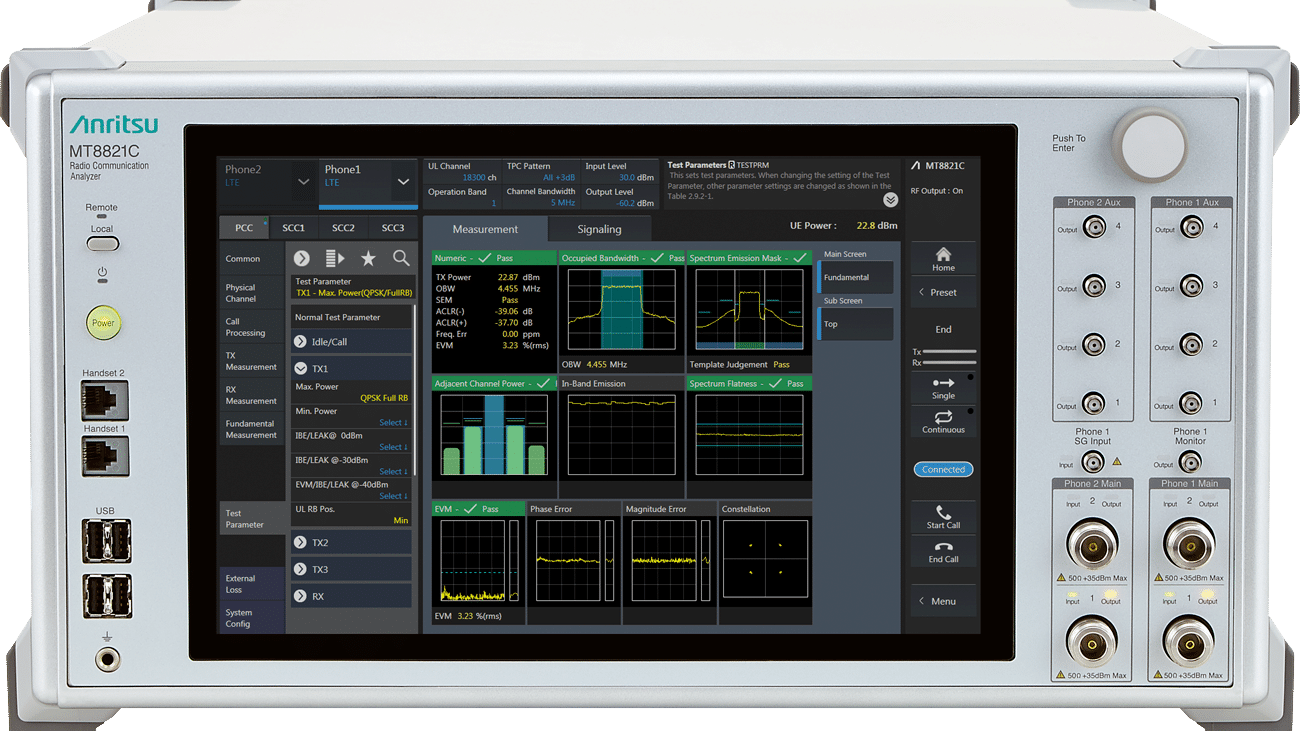Switch to the SCC1 tab

tap(293, 228)
